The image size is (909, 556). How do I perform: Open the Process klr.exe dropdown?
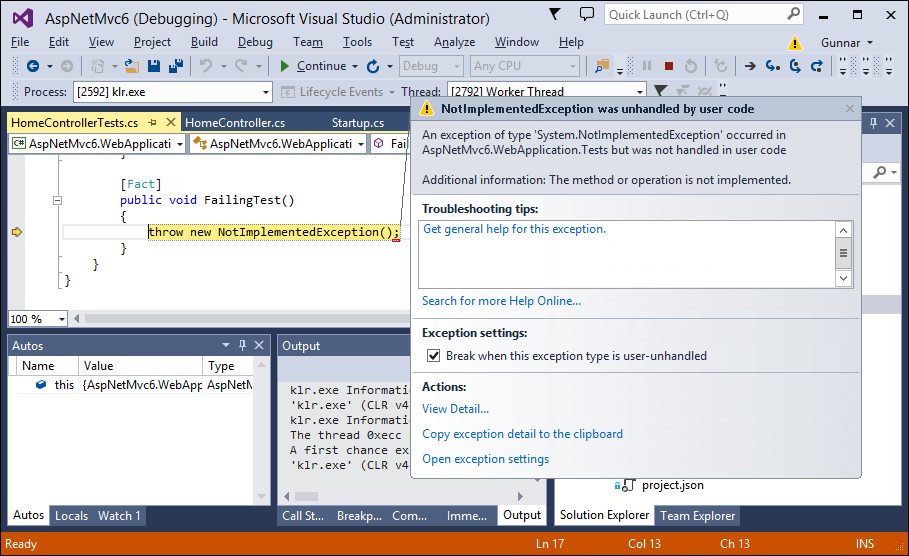266,92
